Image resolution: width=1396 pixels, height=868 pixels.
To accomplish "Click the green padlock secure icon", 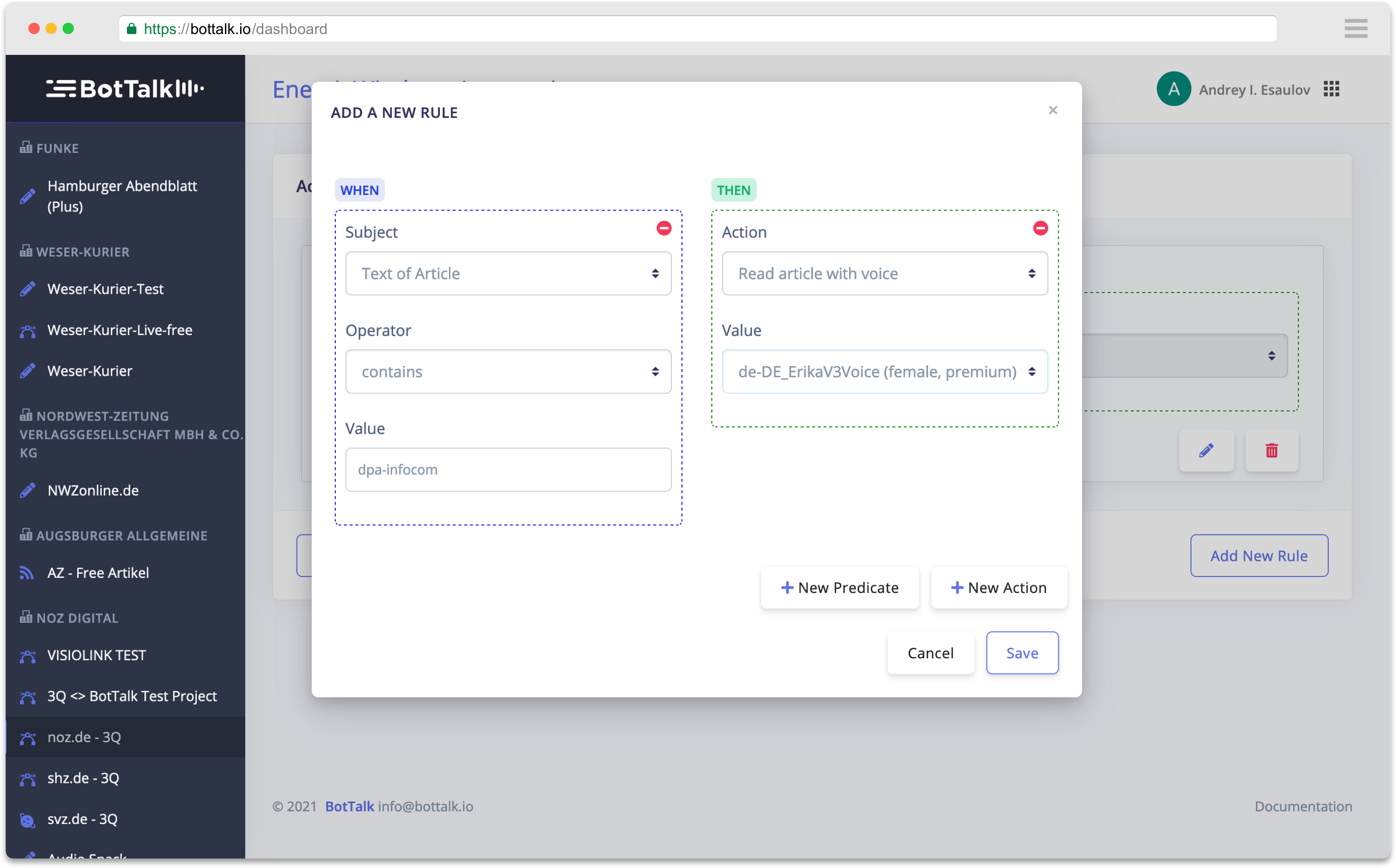I will point(132,29).
